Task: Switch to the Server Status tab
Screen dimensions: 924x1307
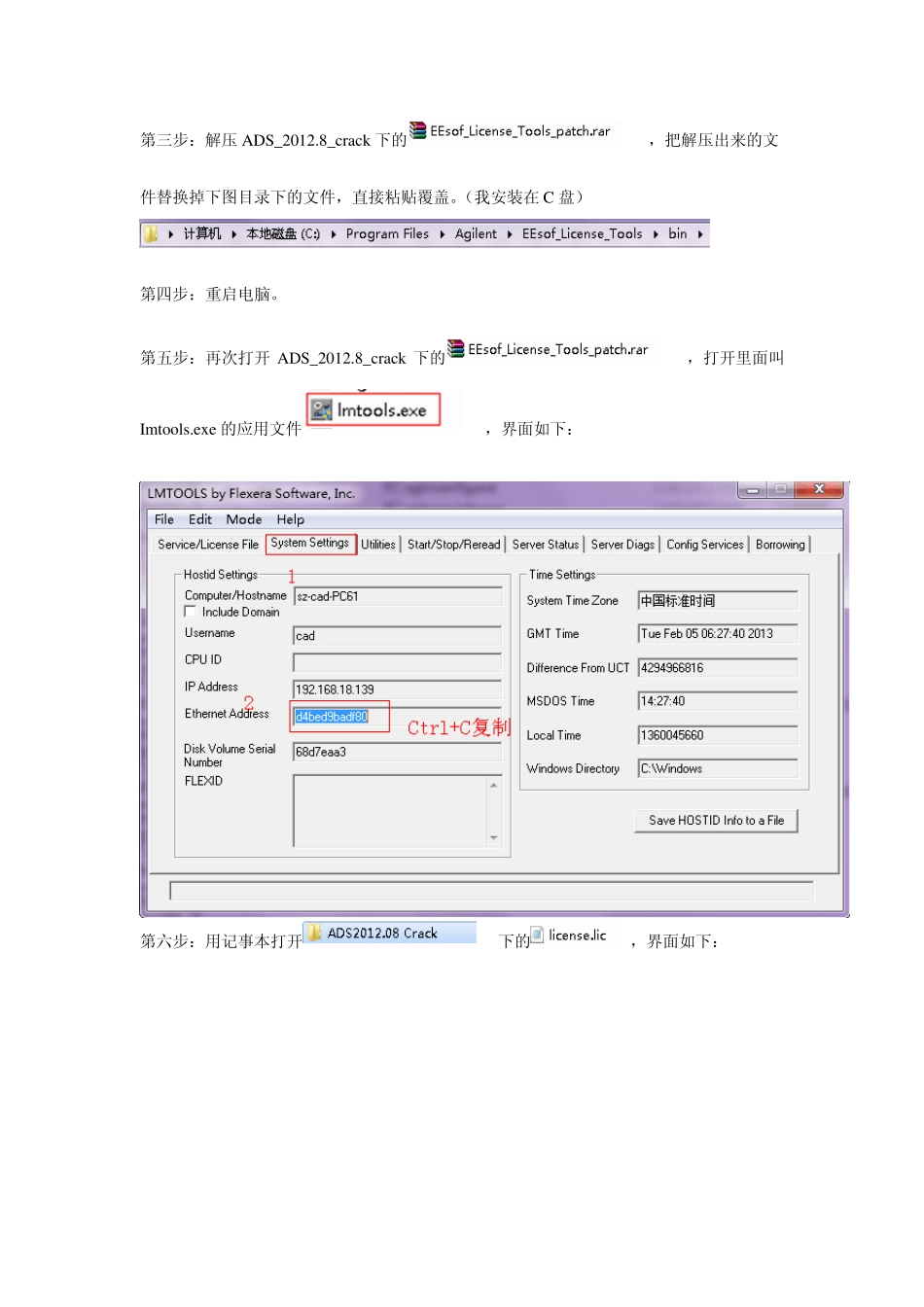Action: 546,545
